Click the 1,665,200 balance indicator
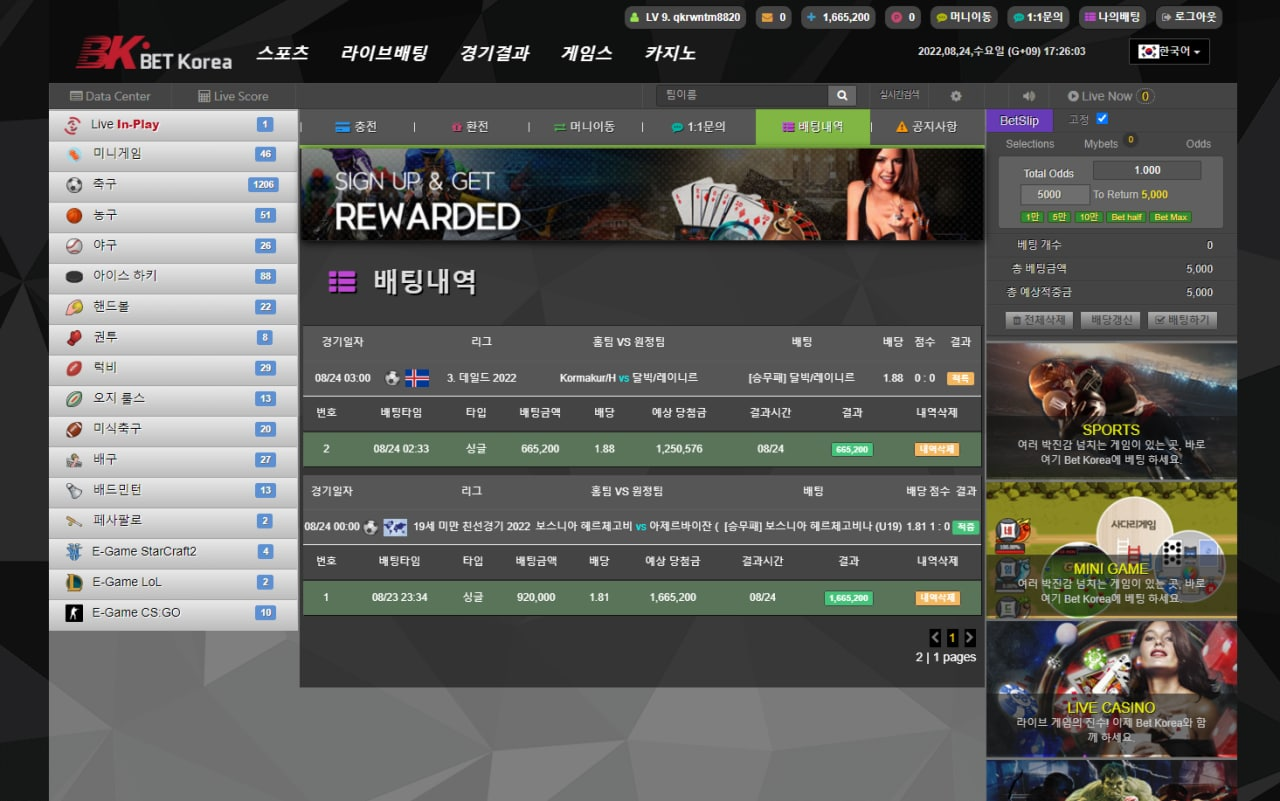 point(837,17)
